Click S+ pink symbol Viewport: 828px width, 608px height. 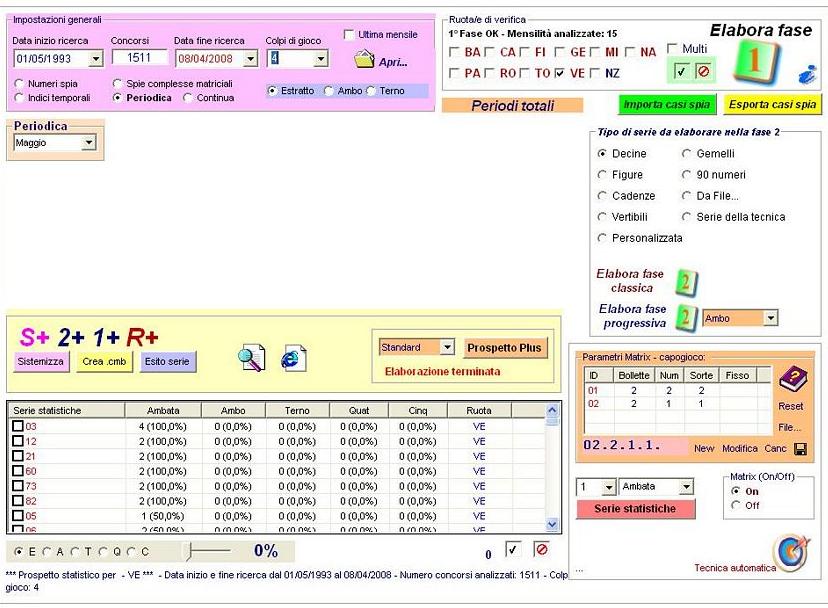[x=34, y=337]
